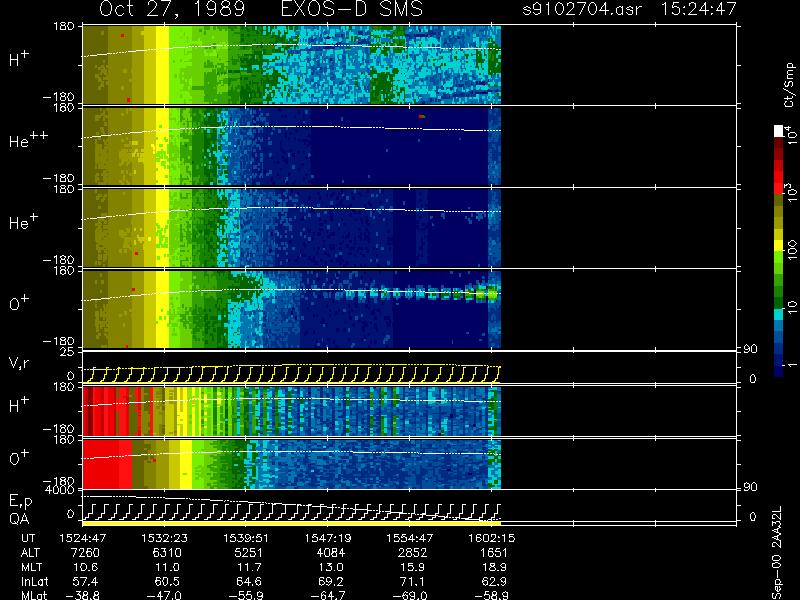Image resolution: width=800 pixels, height=600 pixels.
Task: Click the yellow segment of the colorbar near 100
Action: tap(779, 245)
